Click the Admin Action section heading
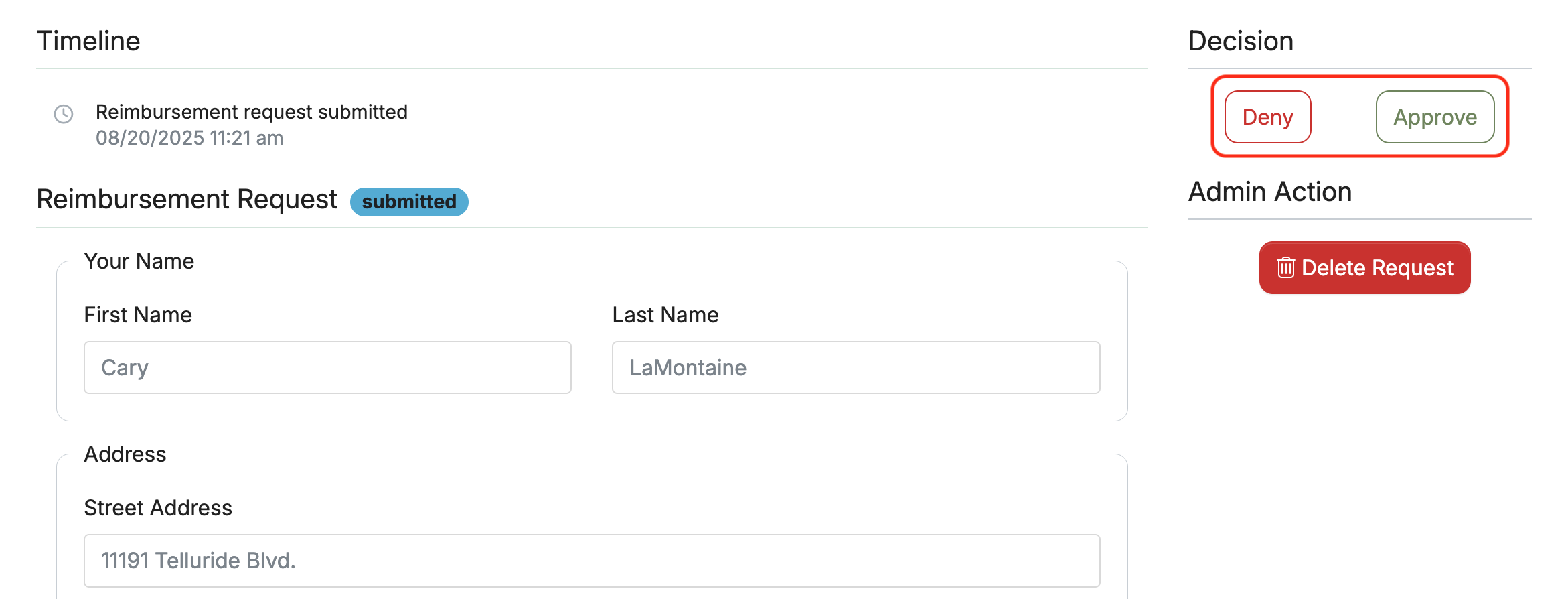The image size is (1568, 599). pos(1270,192)
